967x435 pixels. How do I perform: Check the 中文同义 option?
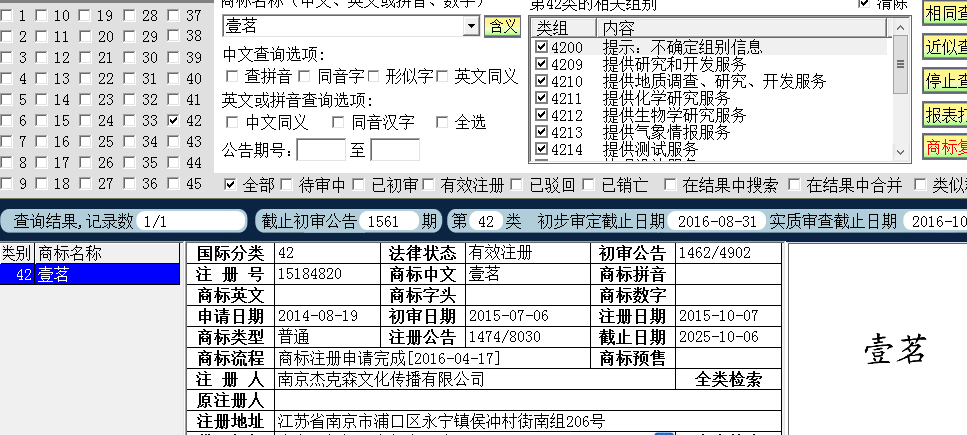232,123
